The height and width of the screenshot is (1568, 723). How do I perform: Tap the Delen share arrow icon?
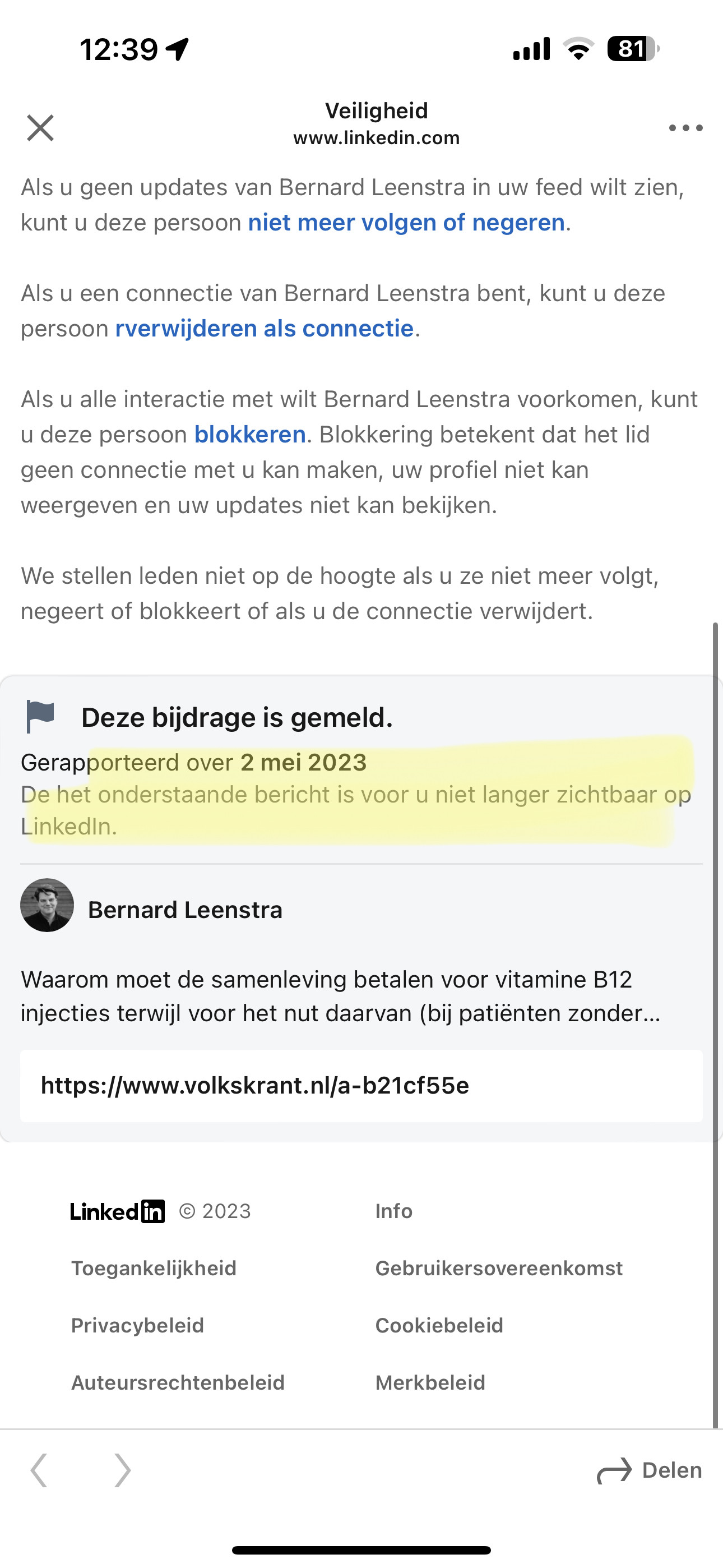coord(615,1470)
